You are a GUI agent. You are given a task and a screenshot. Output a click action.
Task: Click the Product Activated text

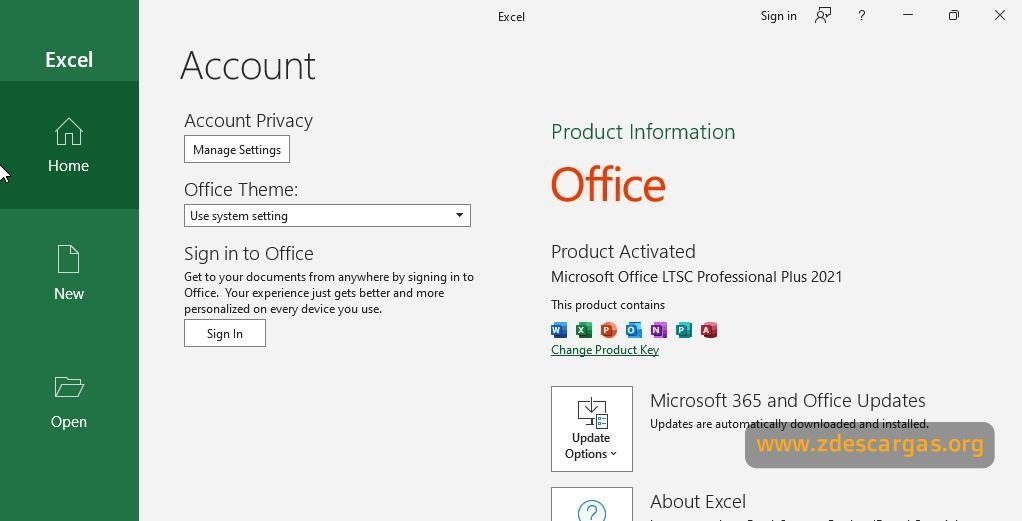623,252
